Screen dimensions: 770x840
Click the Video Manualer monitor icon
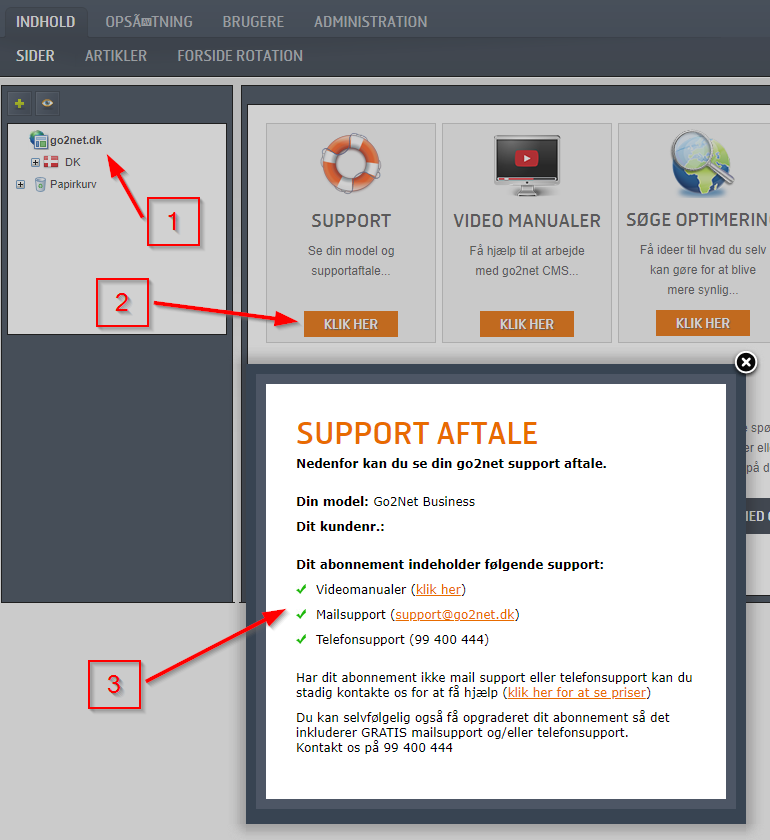527,160
